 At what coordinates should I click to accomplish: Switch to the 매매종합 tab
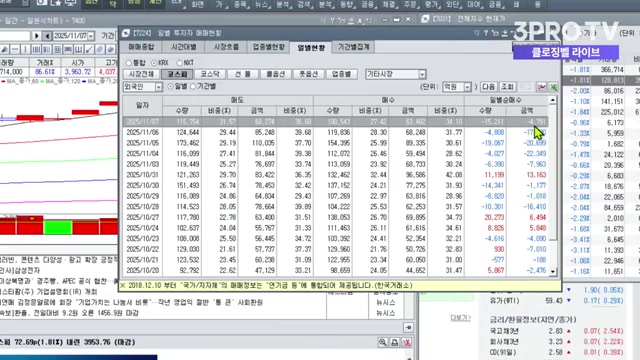141,47
